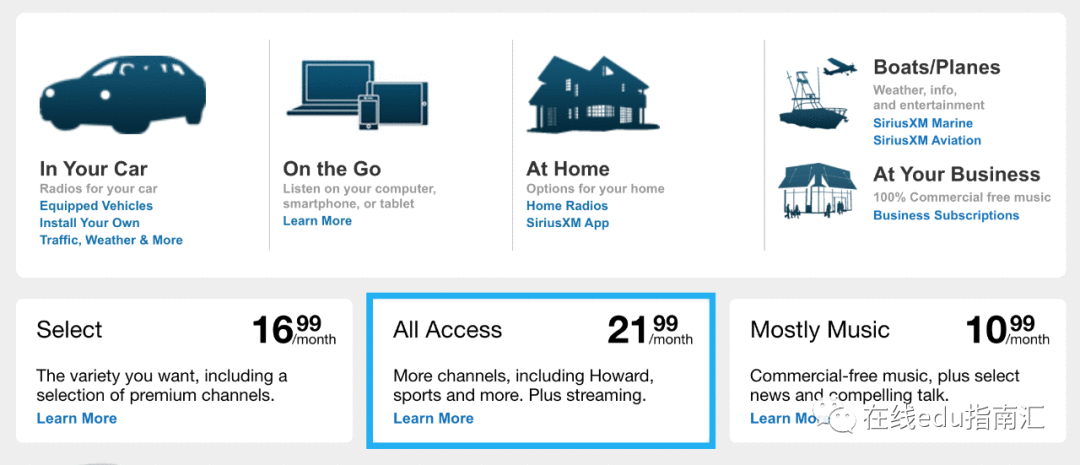Visit the SiriusXM Aviation link

(927, 141)
